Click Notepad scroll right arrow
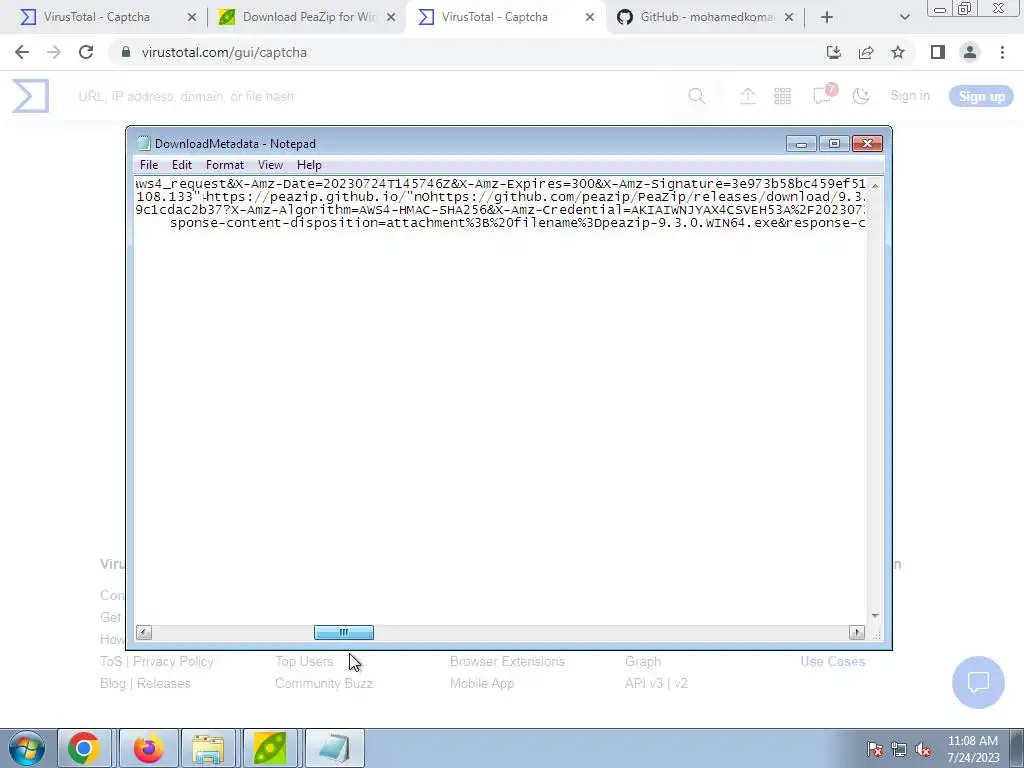Image resolution: width=1024 pixels, height=768 pixels. [x=857, y=632]
